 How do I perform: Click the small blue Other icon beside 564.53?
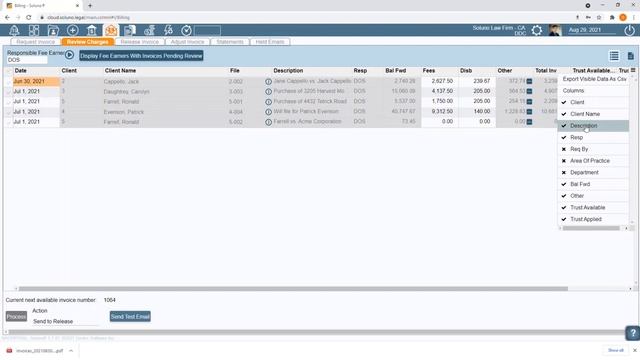pos(529,91)
